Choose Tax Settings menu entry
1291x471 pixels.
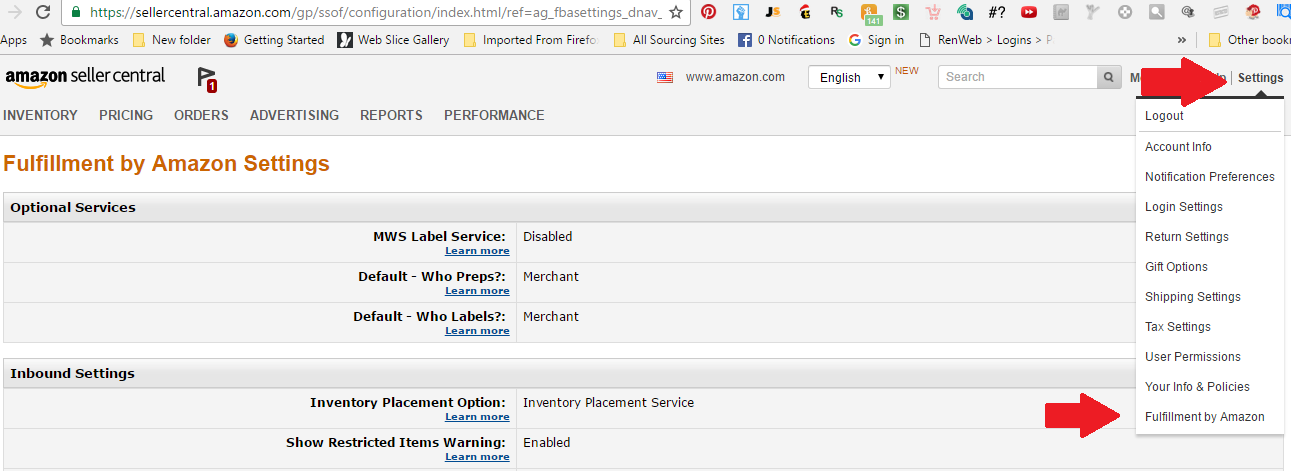pyautogui.click(x=1178, y=327)
